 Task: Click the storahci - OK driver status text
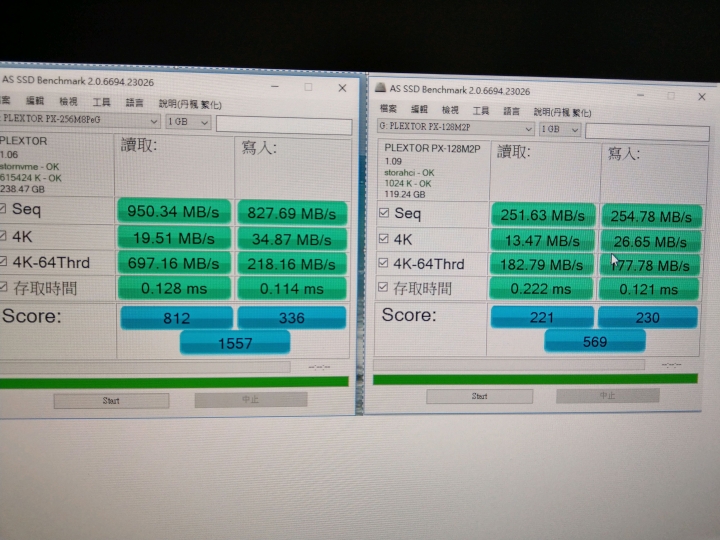coord(409,173)
